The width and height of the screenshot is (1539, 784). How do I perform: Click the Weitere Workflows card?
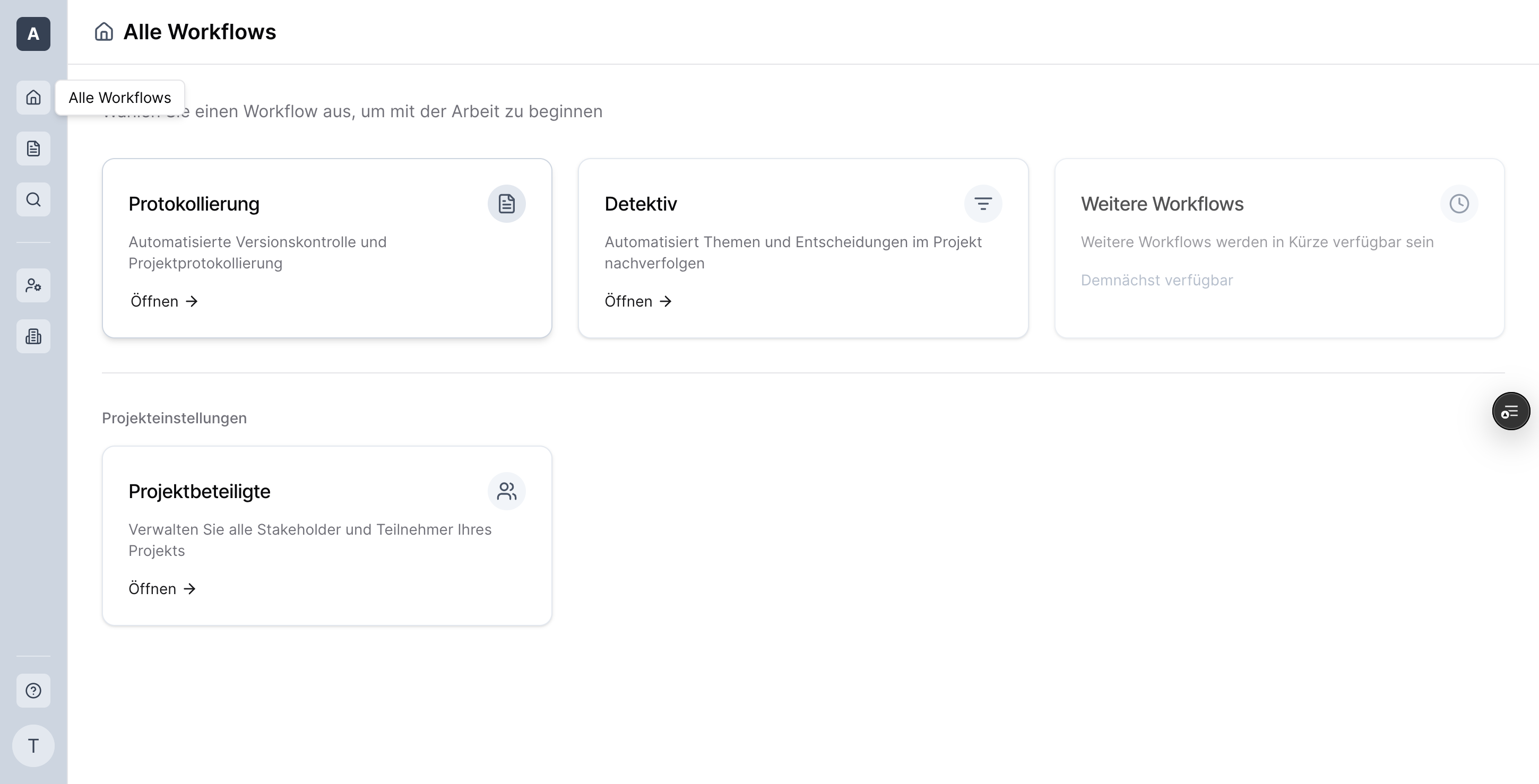click(x=1278, y=248)
